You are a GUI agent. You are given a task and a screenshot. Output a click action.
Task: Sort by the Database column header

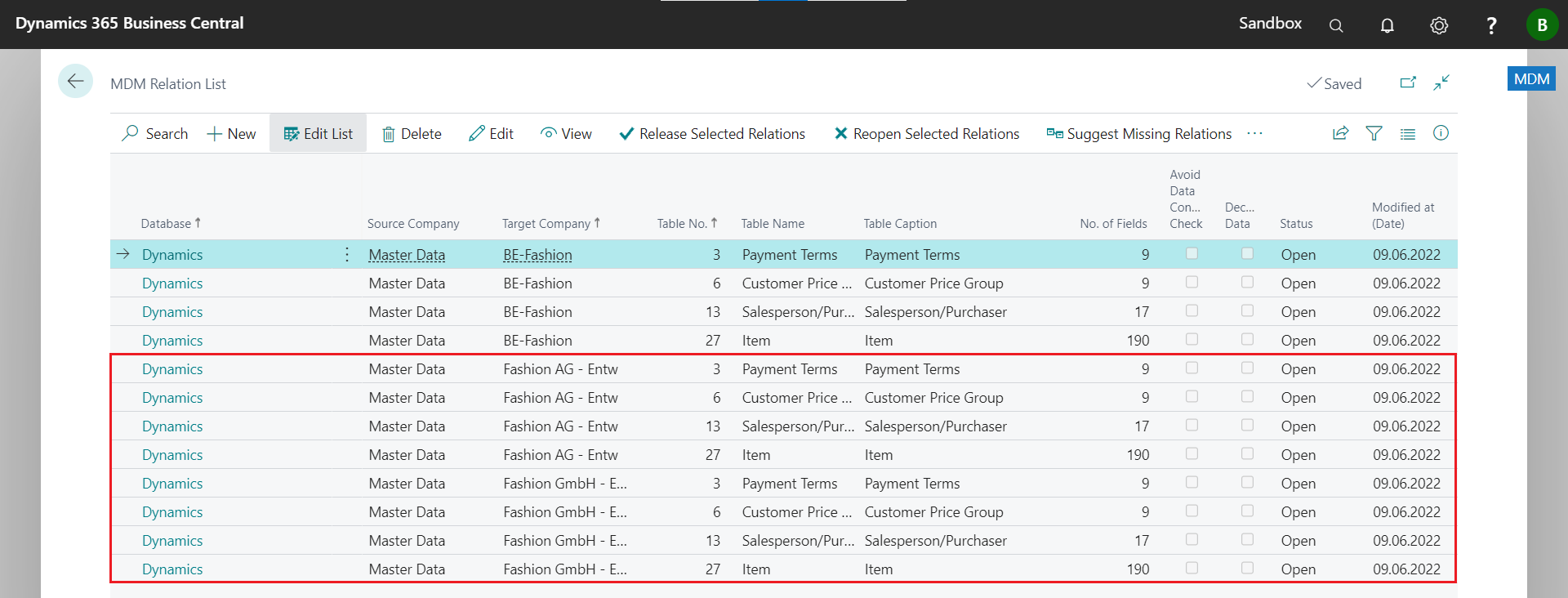point(171,223)
